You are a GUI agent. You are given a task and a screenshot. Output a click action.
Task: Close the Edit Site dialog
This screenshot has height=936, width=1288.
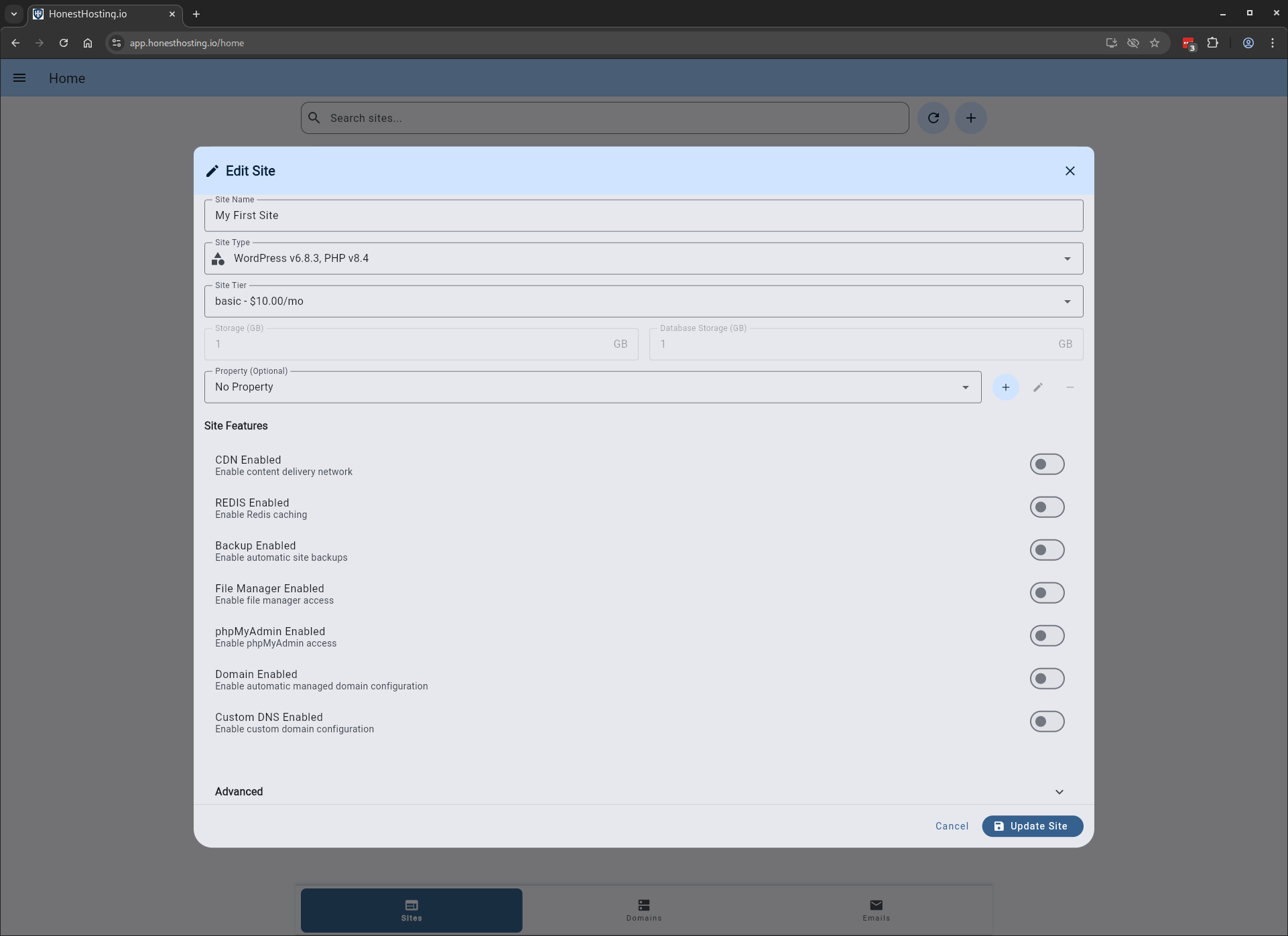point(1070,171)
